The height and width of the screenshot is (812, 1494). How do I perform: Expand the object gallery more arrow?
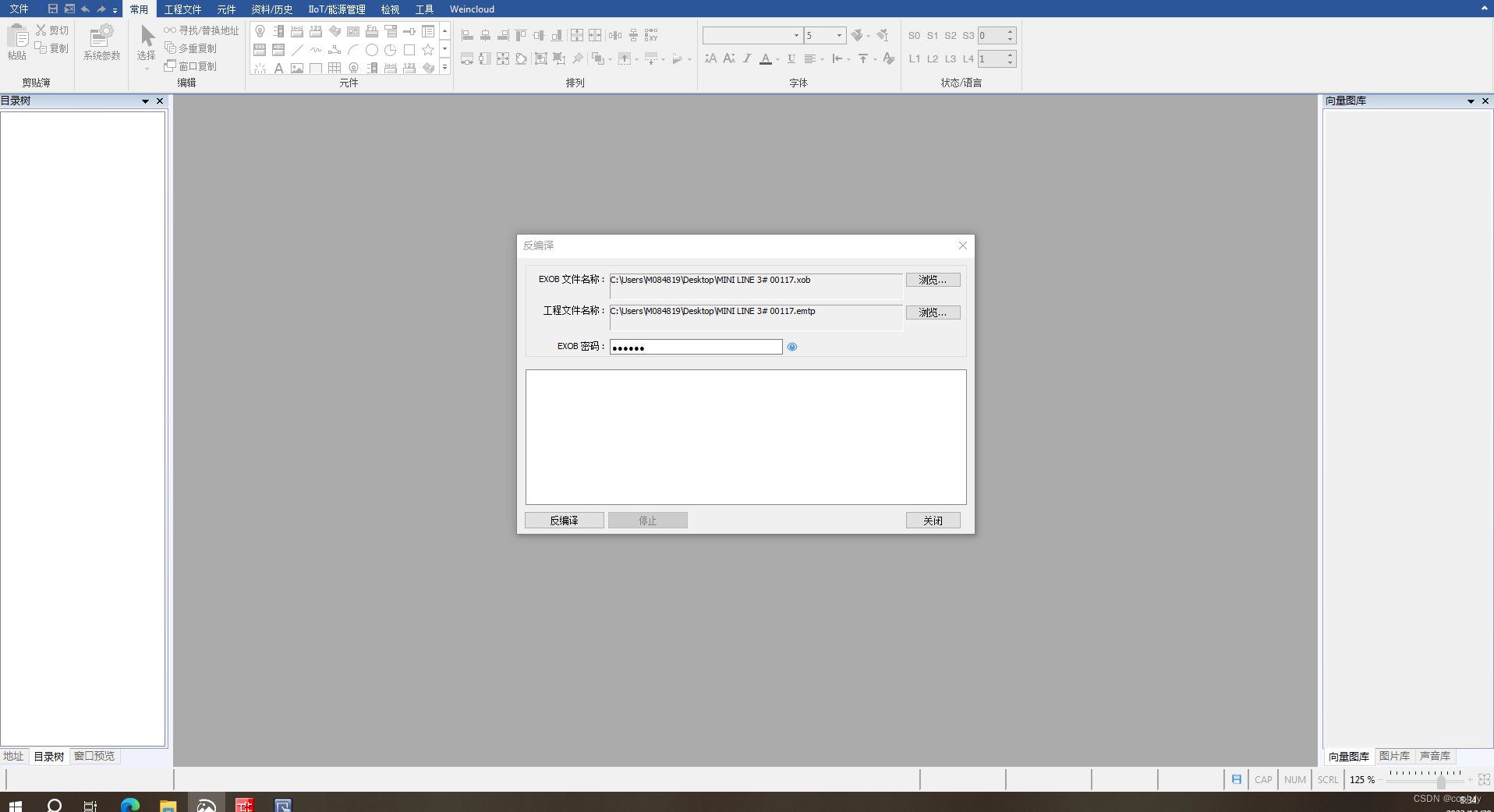(x=445, y=68)
